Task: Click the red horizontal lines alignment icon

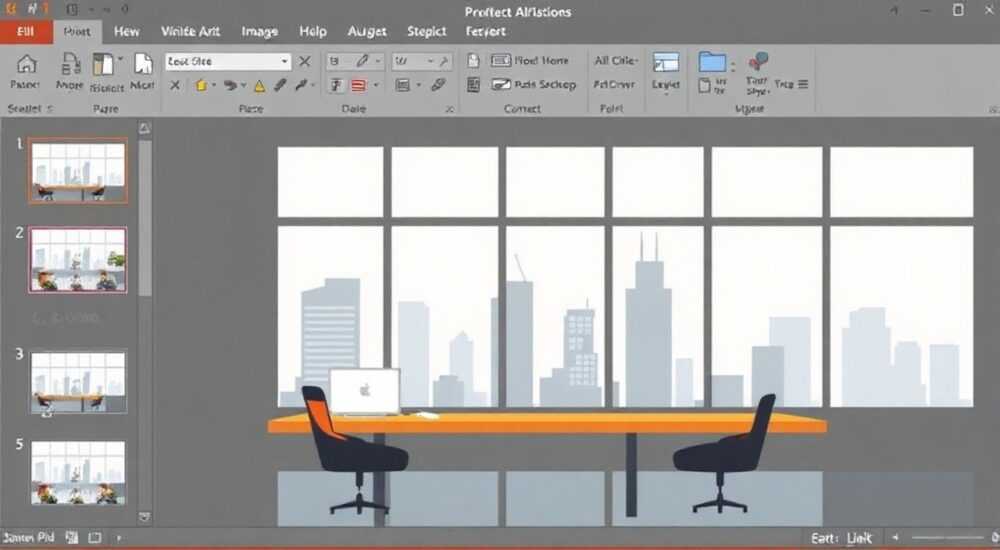Action: point(359,85)
